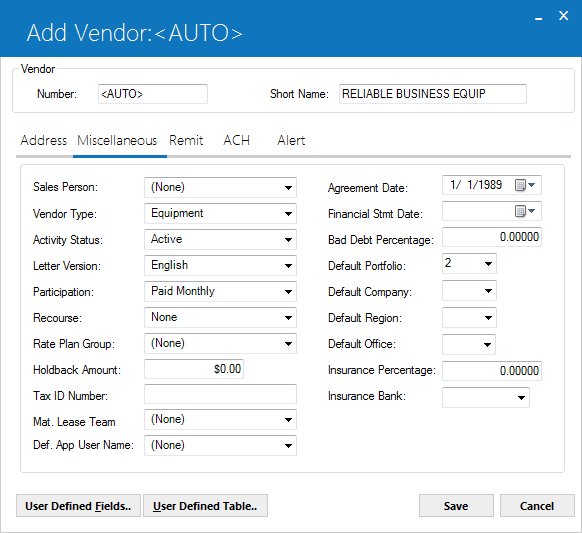This screenshot has height=533, width=582.
Task: Switch to the Remit tab
Action: coord(186,140)
